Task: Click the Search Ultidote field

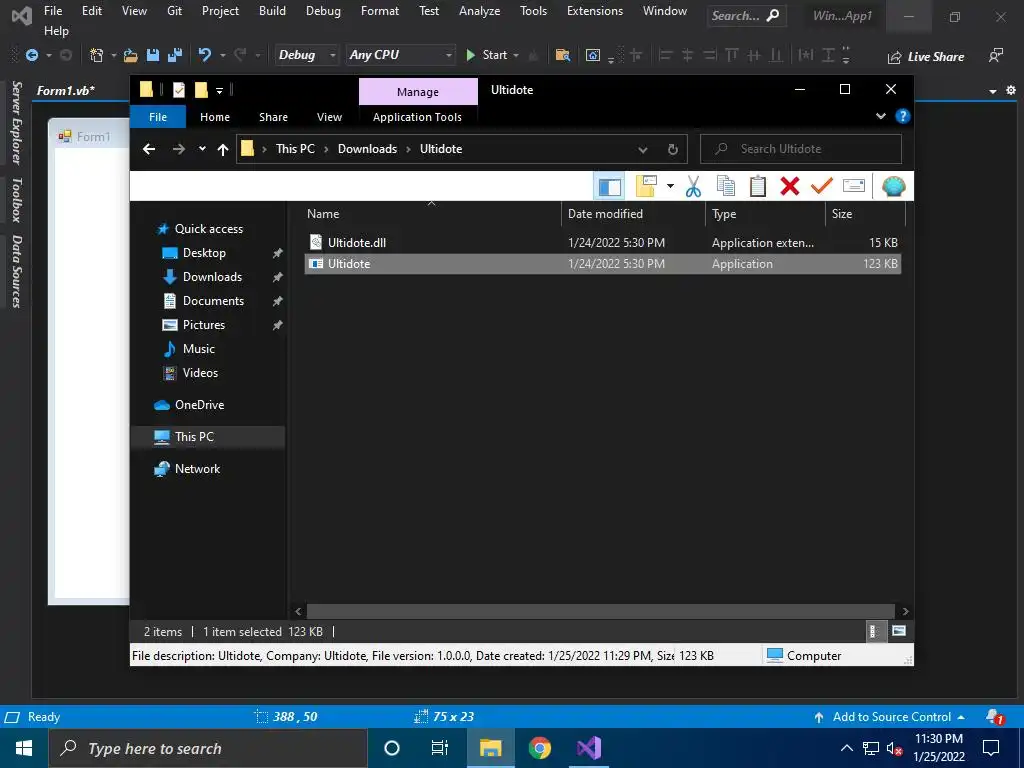Action: (x=801, y=149)
